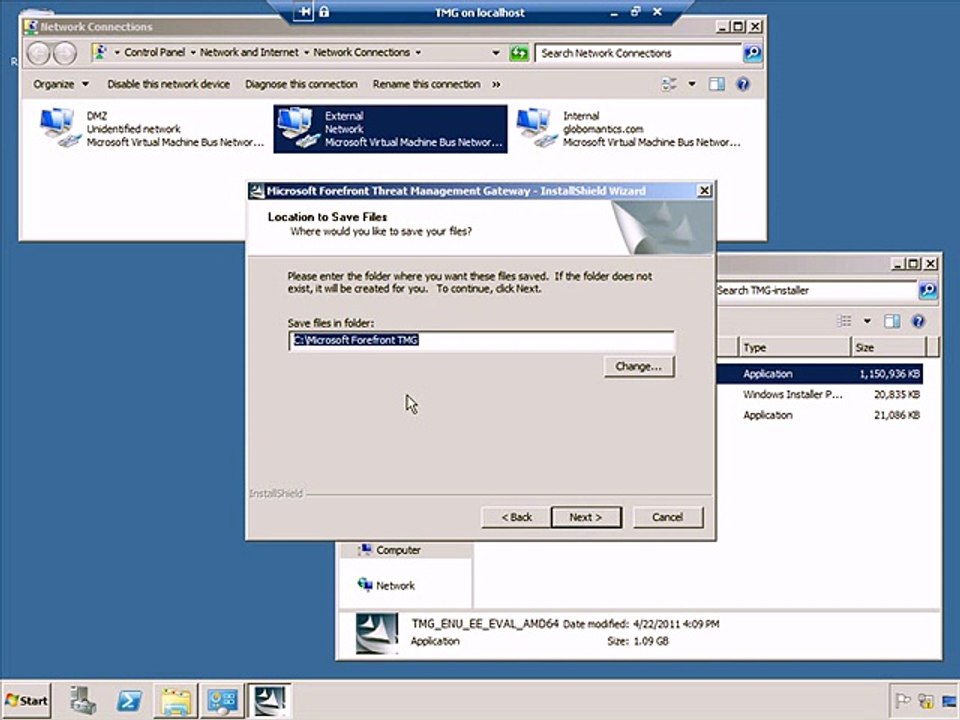Click the Control Panel taskbar icon
Viewport: 960px width, 720px height.
point(222,700)
